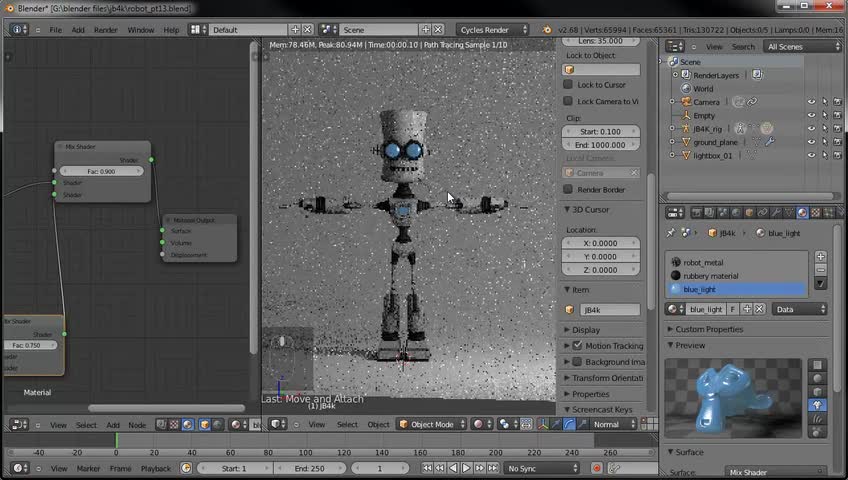
Task: Click the pin icon in properties breadcrumb
Action: [x=671, y=233]
